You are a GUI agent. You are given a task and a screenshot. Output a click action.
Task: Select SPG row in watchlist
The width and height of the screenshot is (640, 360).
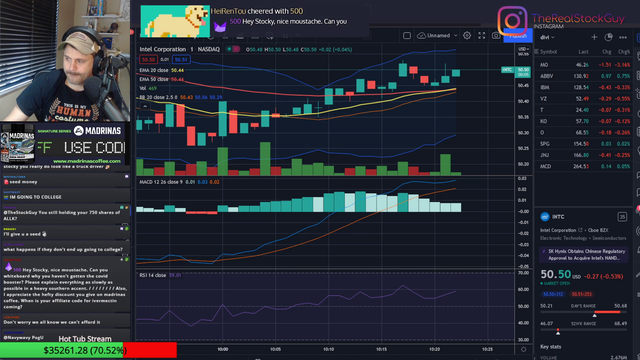click(585, 144)
